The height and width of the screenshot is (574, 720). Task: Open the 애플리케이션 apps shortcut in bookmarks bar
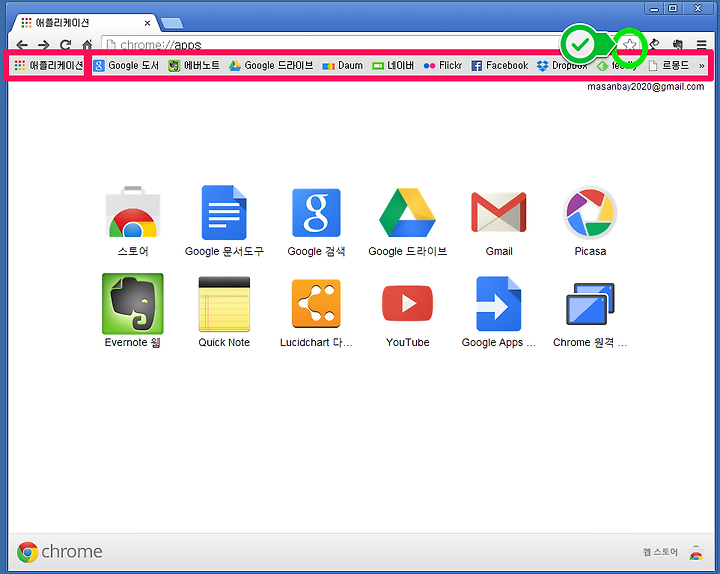(48, 65)
